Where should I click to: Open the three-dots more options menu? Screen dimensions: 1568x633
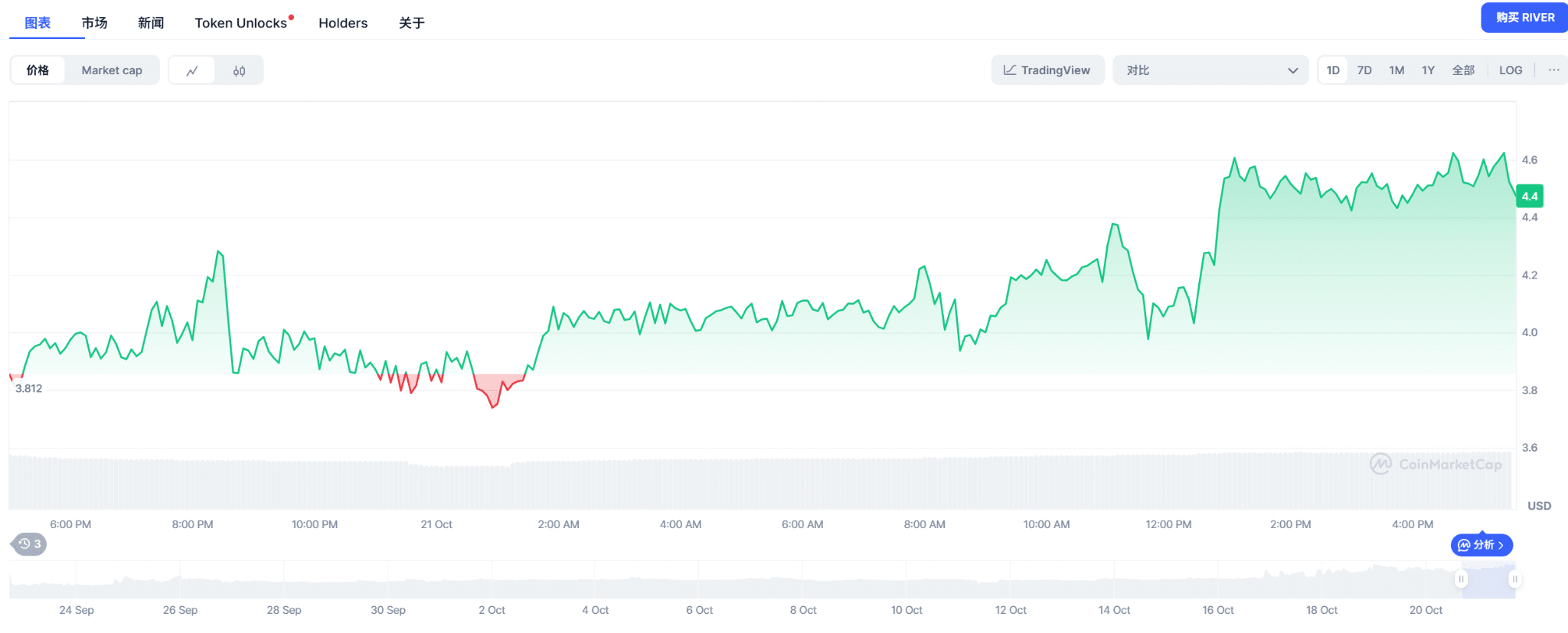pyautogui.click(x=1553, y=70)
